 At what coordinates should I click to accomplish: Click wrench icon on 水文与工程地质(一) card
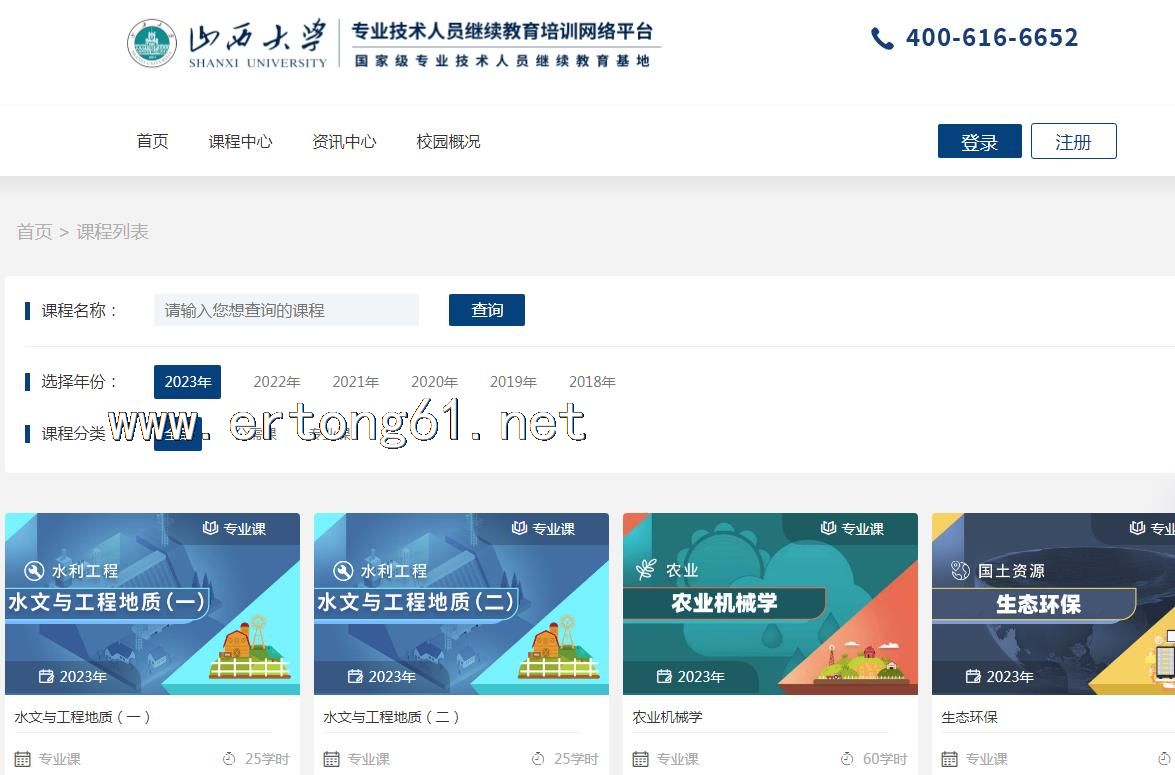tap(33, 571)
